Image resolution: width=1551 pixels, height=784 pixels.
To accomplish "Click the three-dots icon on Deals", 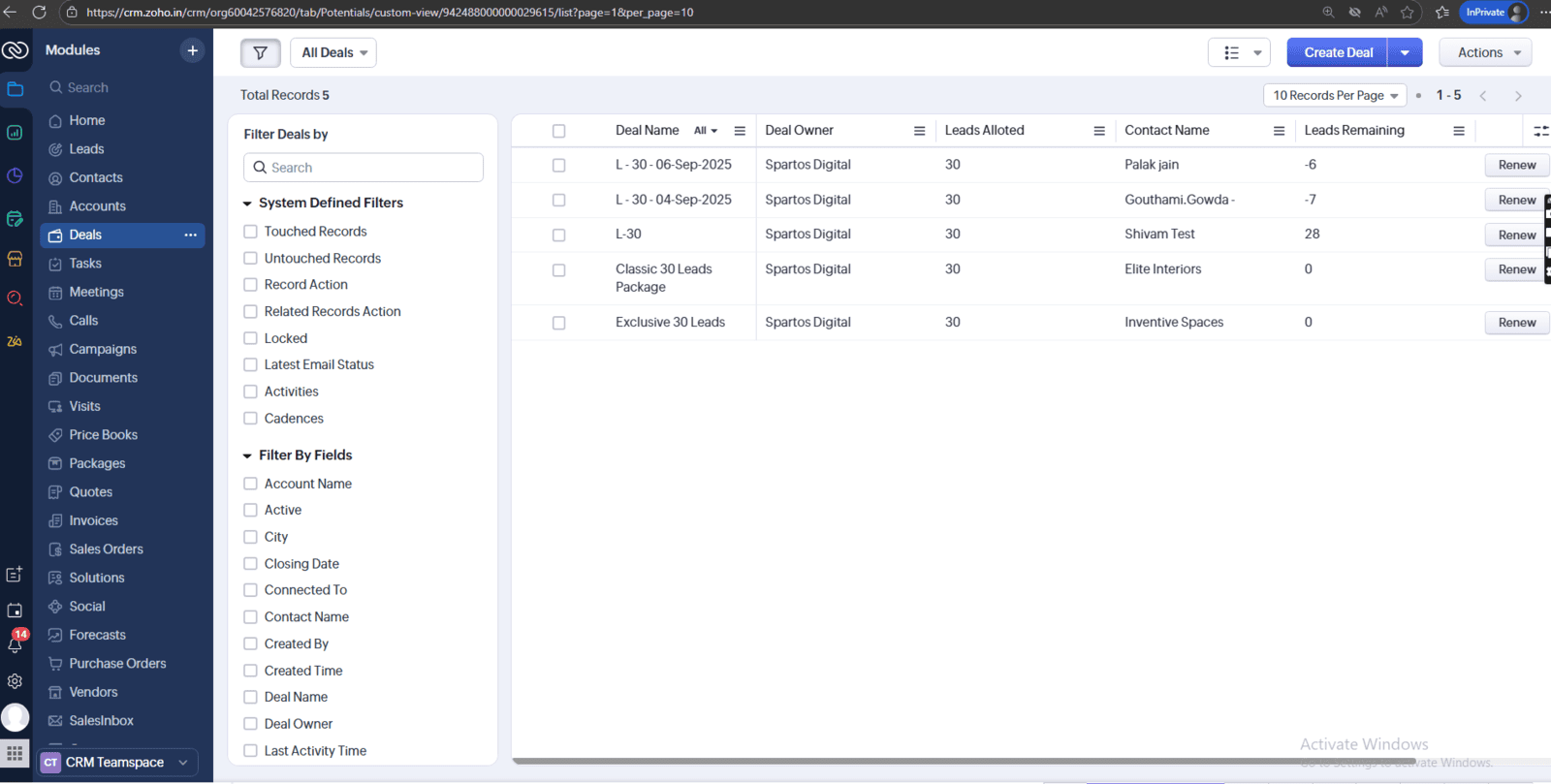I will pyautogui.click(x=190, y=235).
